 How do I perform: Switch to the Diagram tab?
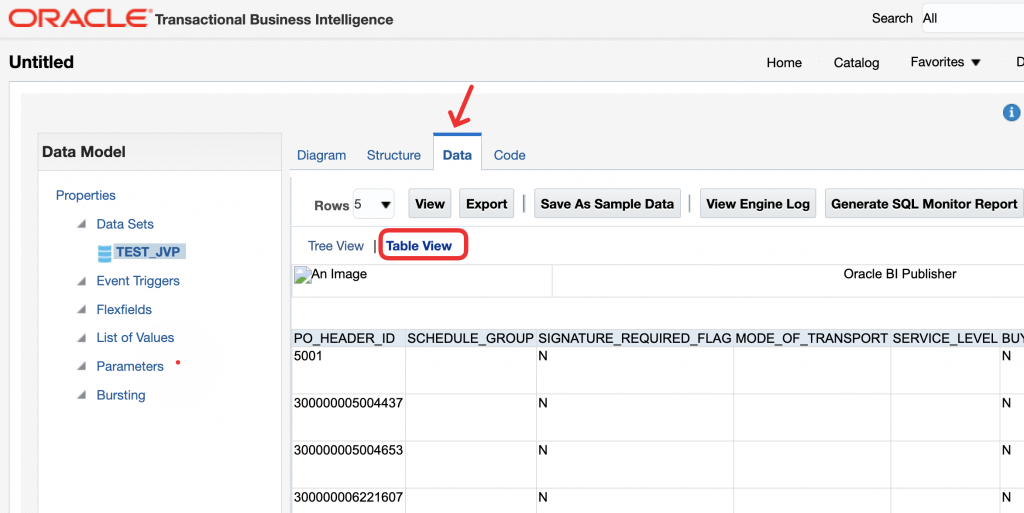pyautogui.click(x=321, y=155)
